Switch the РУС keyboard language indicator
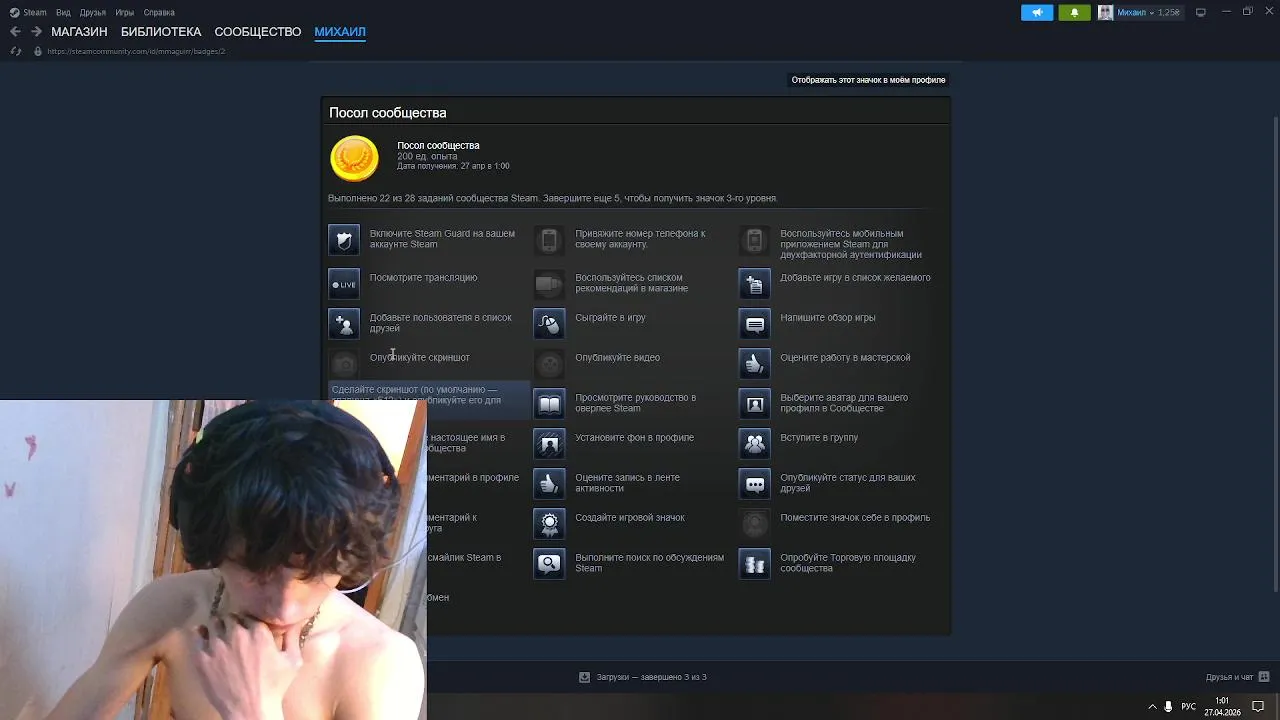The width and height of the screenshot is (1280, 720). coord(1188,707)
